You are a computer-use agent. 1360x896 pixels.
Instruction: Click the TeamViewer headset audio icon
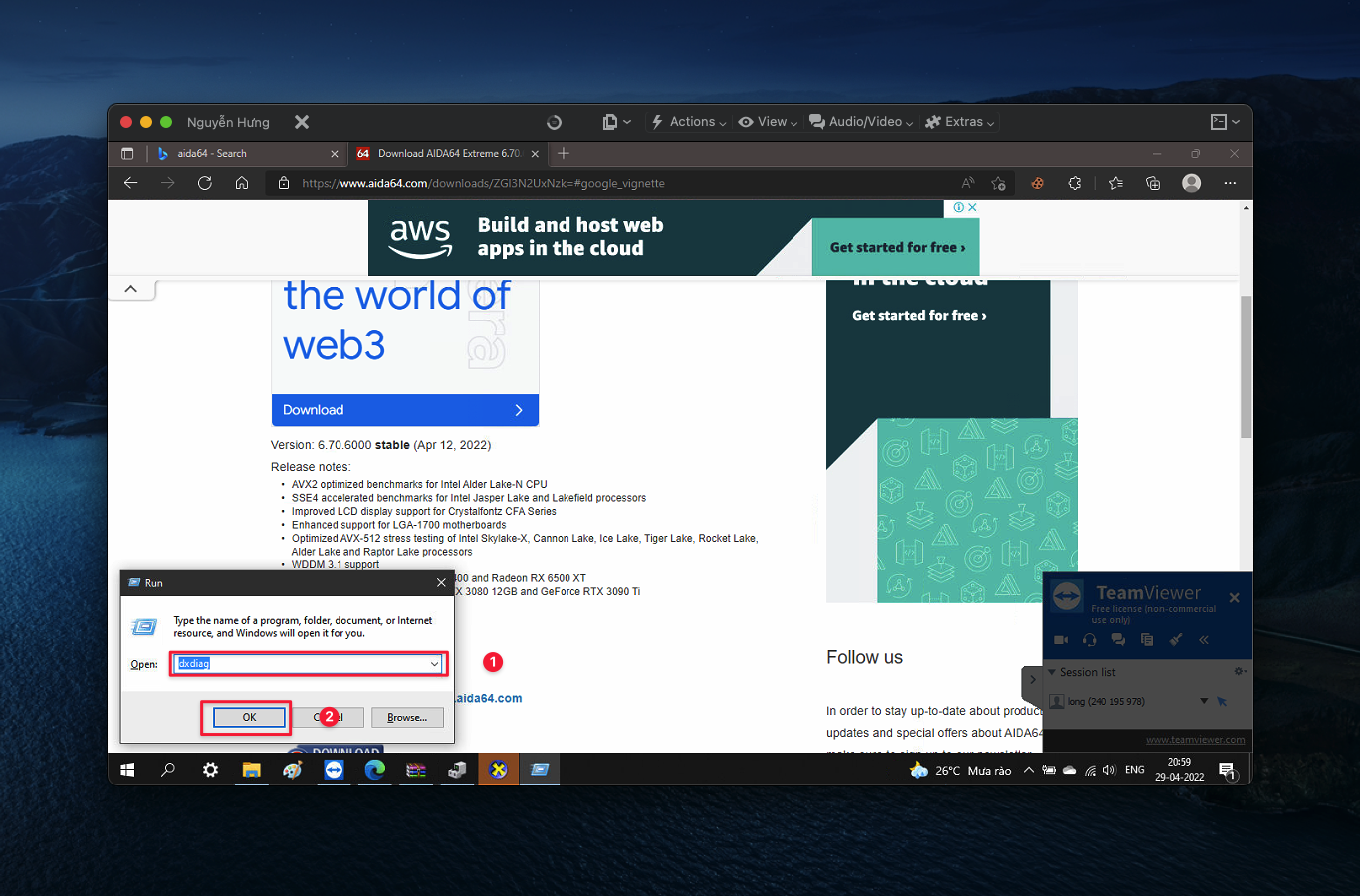pyautogui.click(x=1089, y=640)
